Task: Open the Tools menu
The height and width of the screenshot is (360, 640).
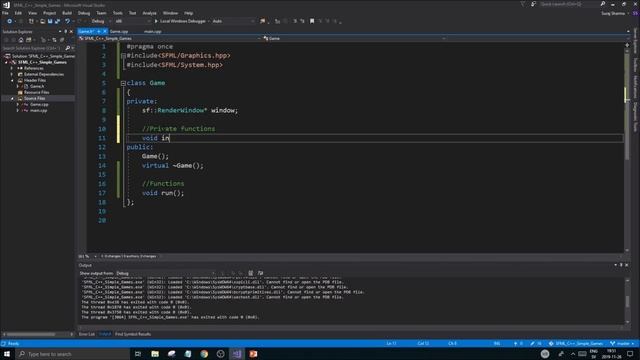Action: point(118,13)
